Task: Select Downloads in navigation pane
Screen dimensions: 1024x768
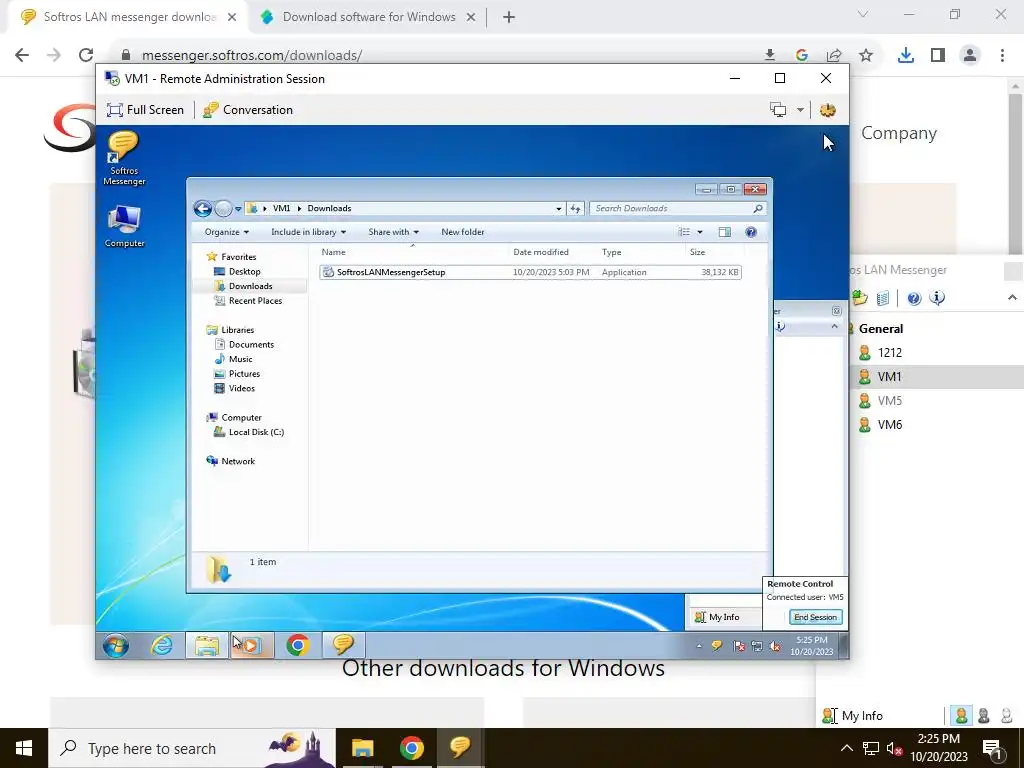Action: (x=250, y=286)
